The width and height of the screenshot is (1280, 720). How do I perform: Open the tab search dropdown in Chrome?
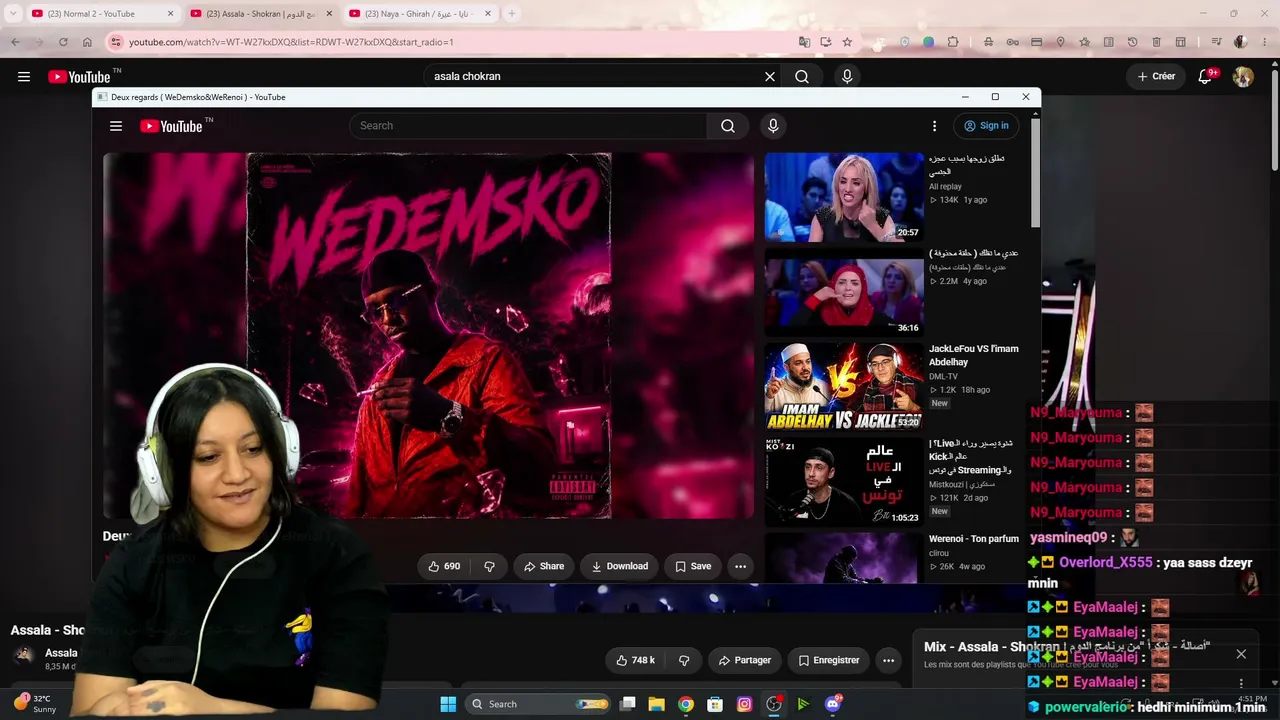(13, 14)
